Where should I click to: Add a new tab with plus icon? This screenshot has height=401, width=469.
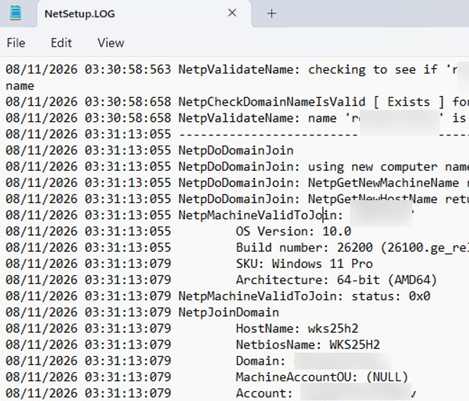coord(272,14)
